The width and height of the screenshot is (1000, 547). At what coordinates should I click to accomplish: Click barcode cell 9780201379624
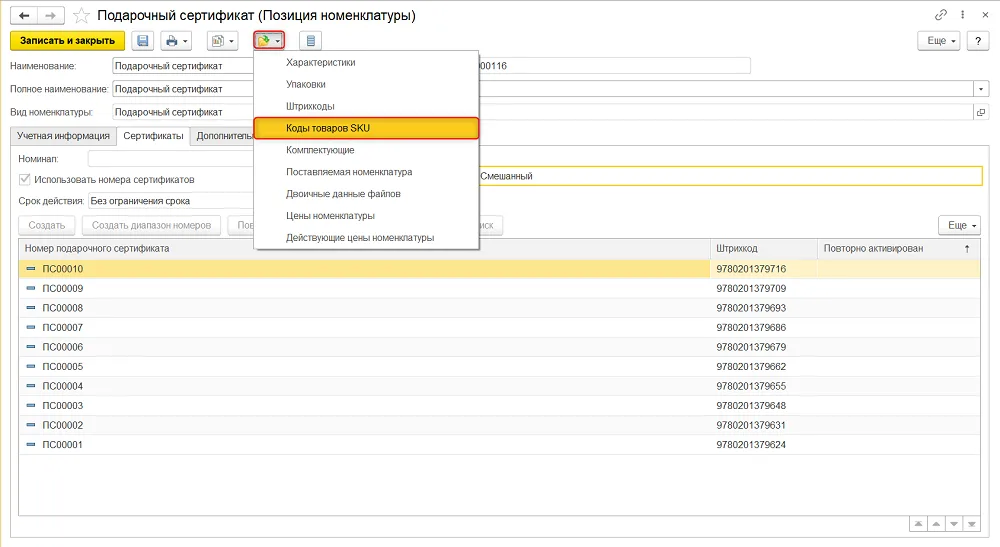pyautogui.click(x=763, y=444)
